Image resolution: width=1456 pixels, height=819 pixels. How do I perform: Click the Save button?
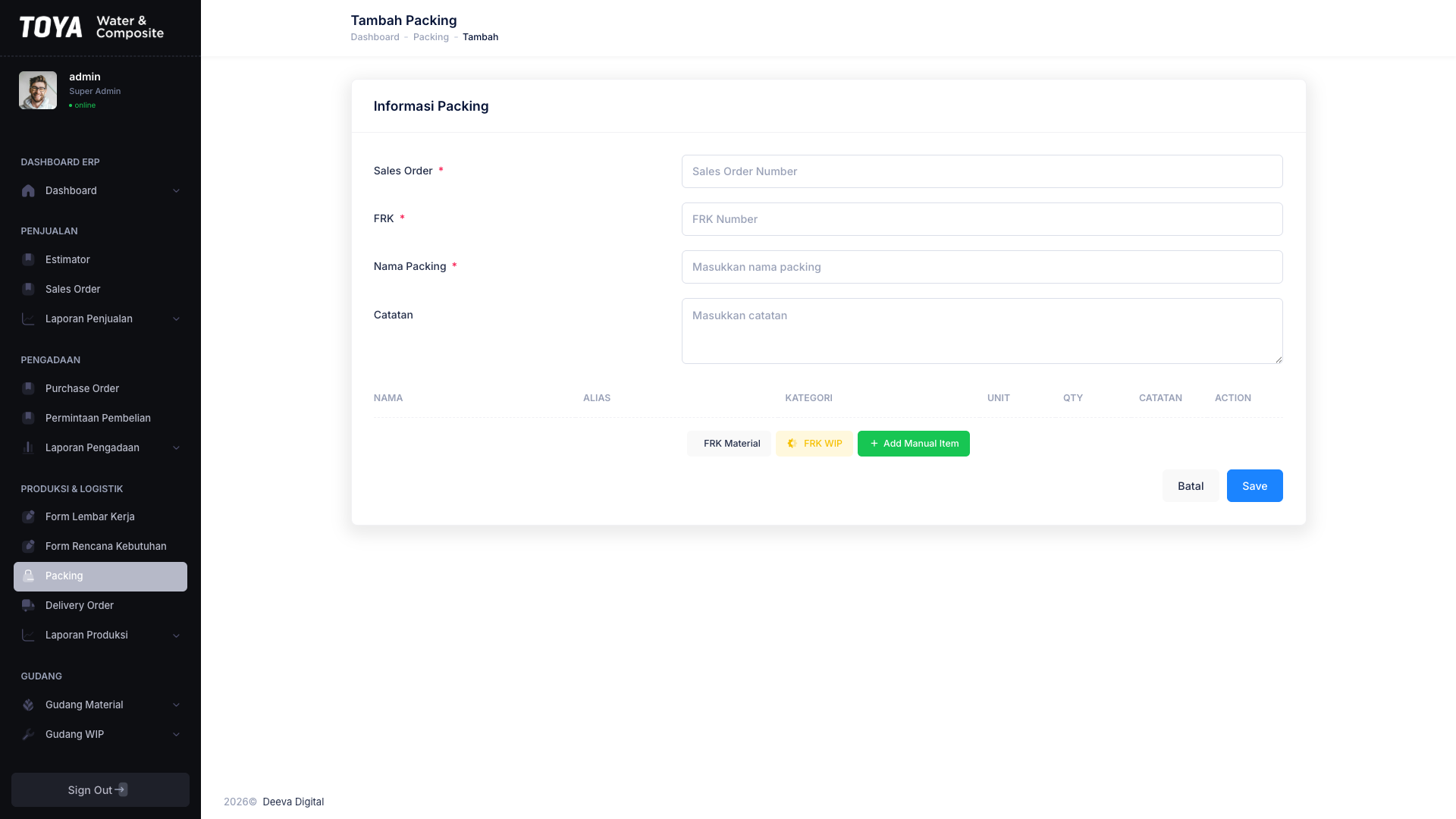(x=1254, y=486)
